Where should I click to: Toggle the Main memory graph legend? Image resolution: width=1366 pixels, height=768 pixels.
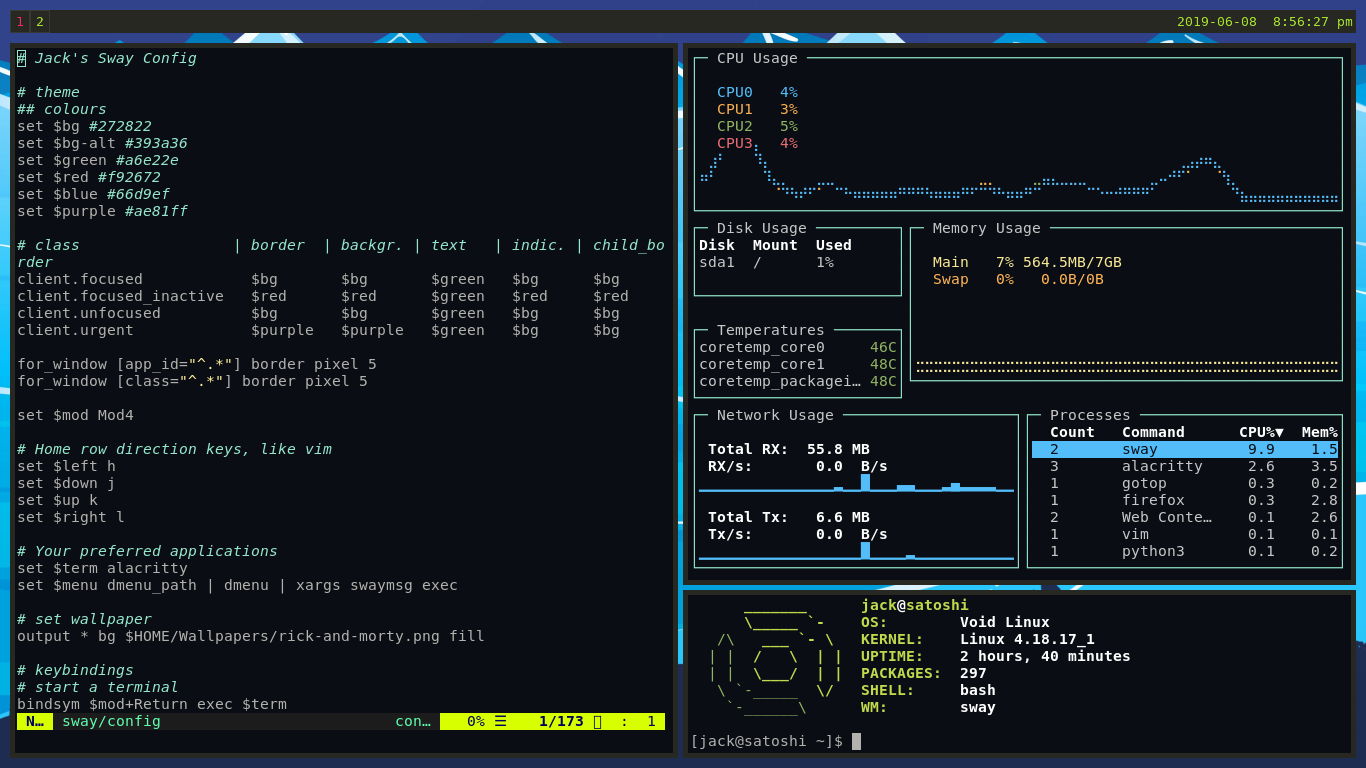click(950, 262)
